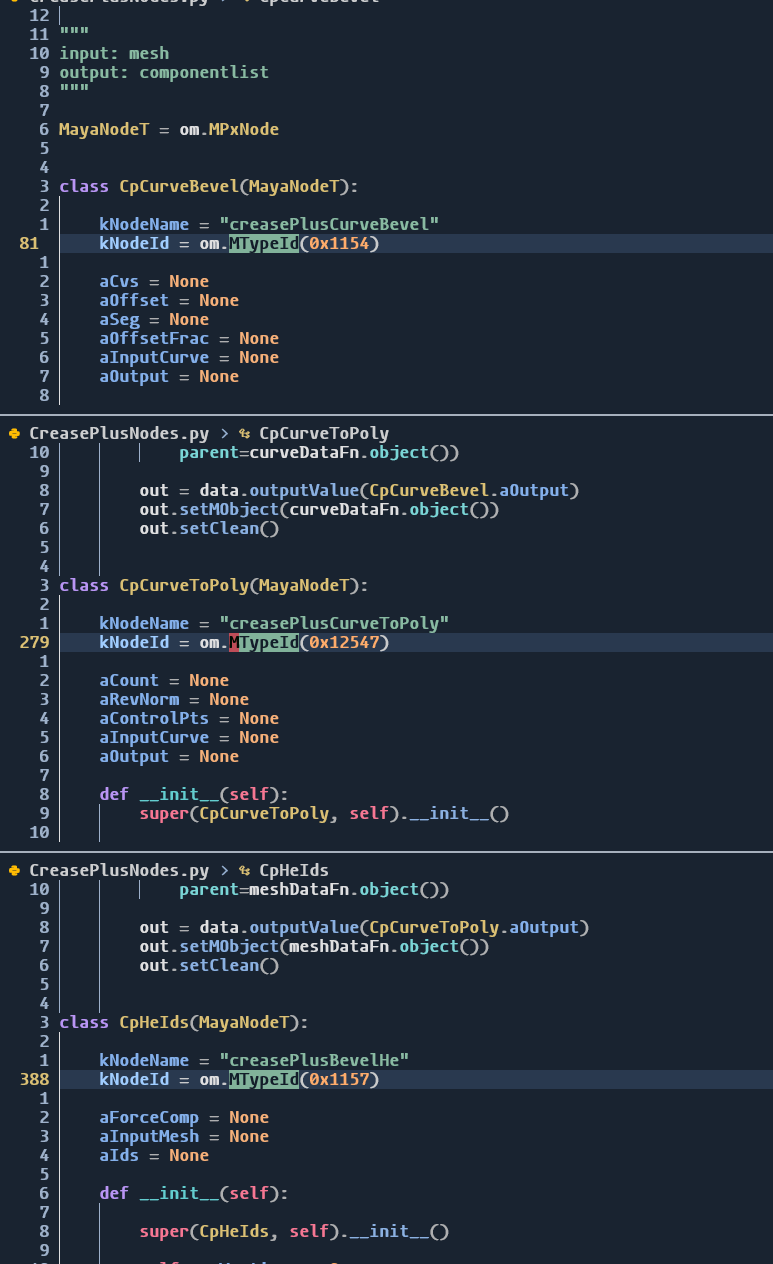Click 'super(CpHeIds, self).__init__()' call
Image resolution: width=773 pixels, height=1264 pixels.
tap(294, 1231)
